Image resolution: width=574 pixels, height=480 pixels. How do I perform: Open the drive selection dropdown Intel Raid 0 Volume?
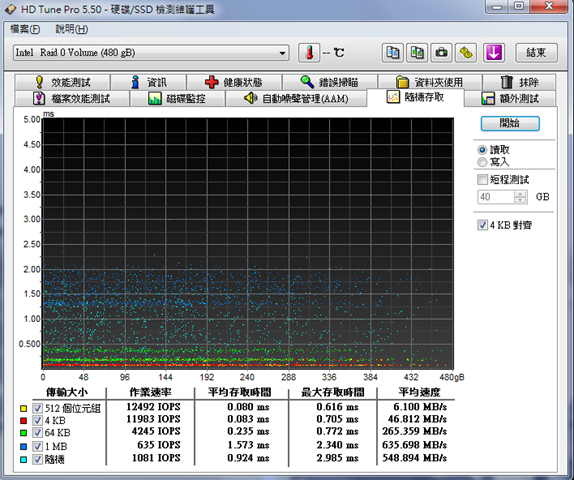[x=151, y=53]
